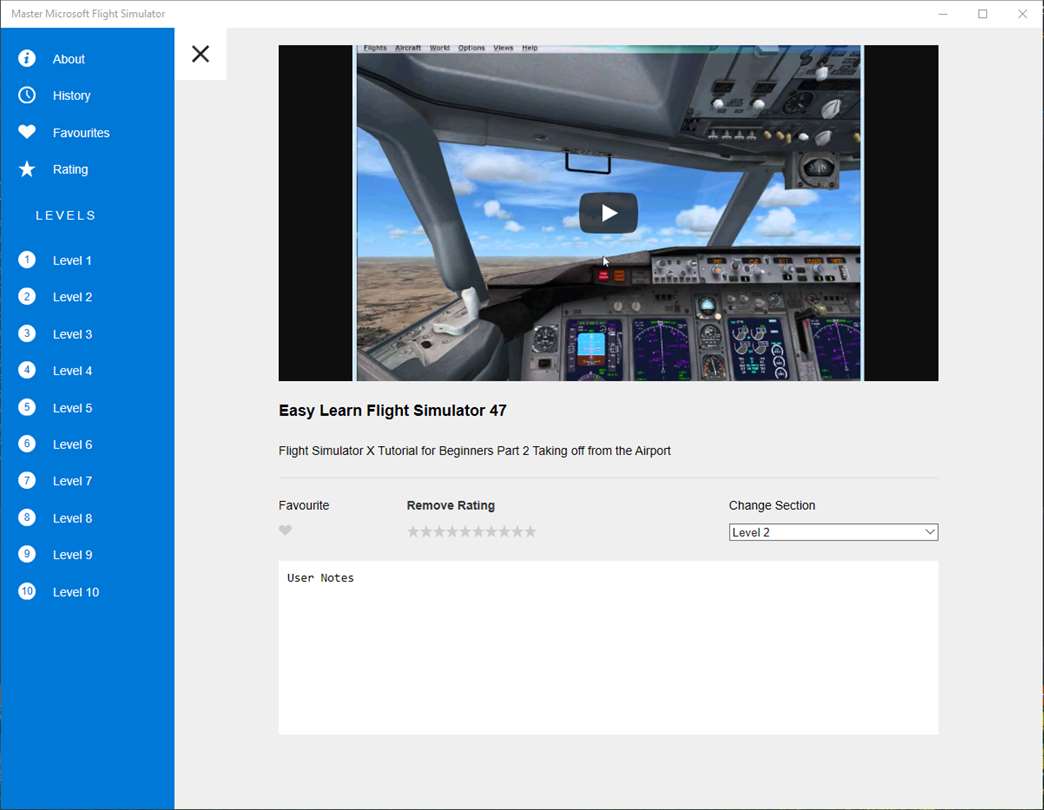Select Level 9 text in sidebar
Viewport: 1044px width, 810px height.
[72, 555]
